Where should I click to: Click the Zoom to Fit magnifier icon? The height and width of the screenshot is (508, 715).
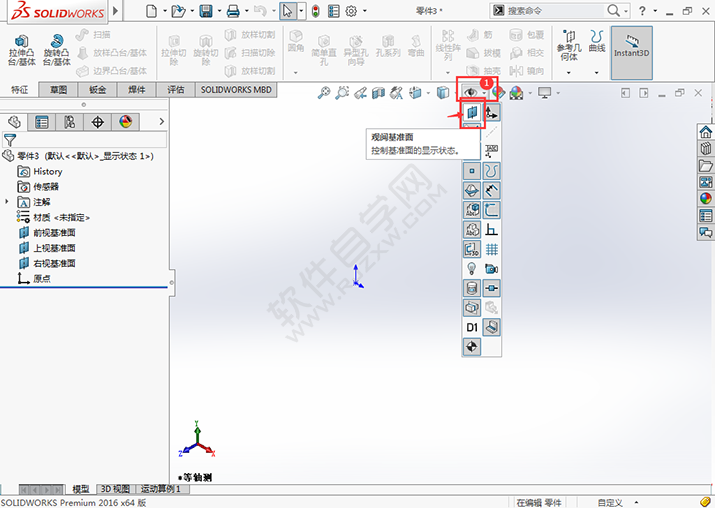[324, 93]
